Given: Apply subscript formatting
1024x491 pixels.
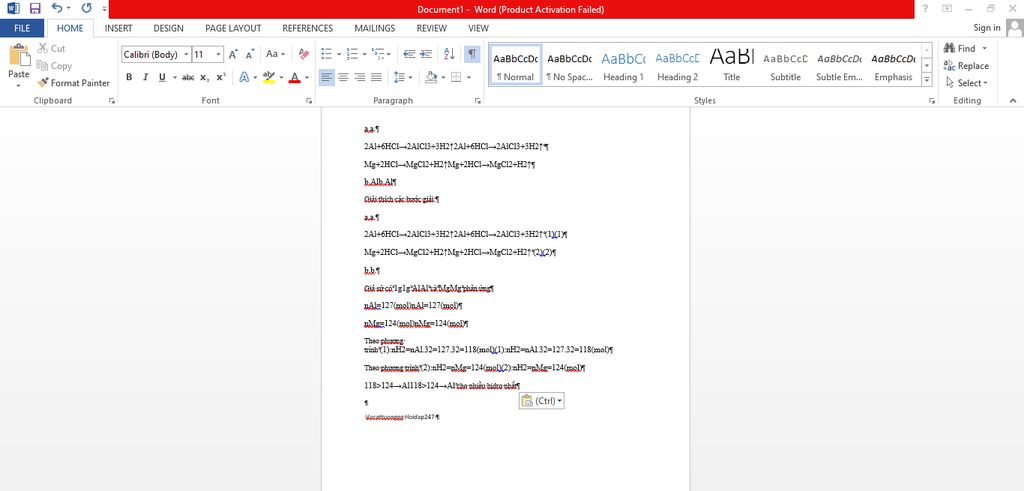Looking at the screenshot, I should click(x=204, y=77).
